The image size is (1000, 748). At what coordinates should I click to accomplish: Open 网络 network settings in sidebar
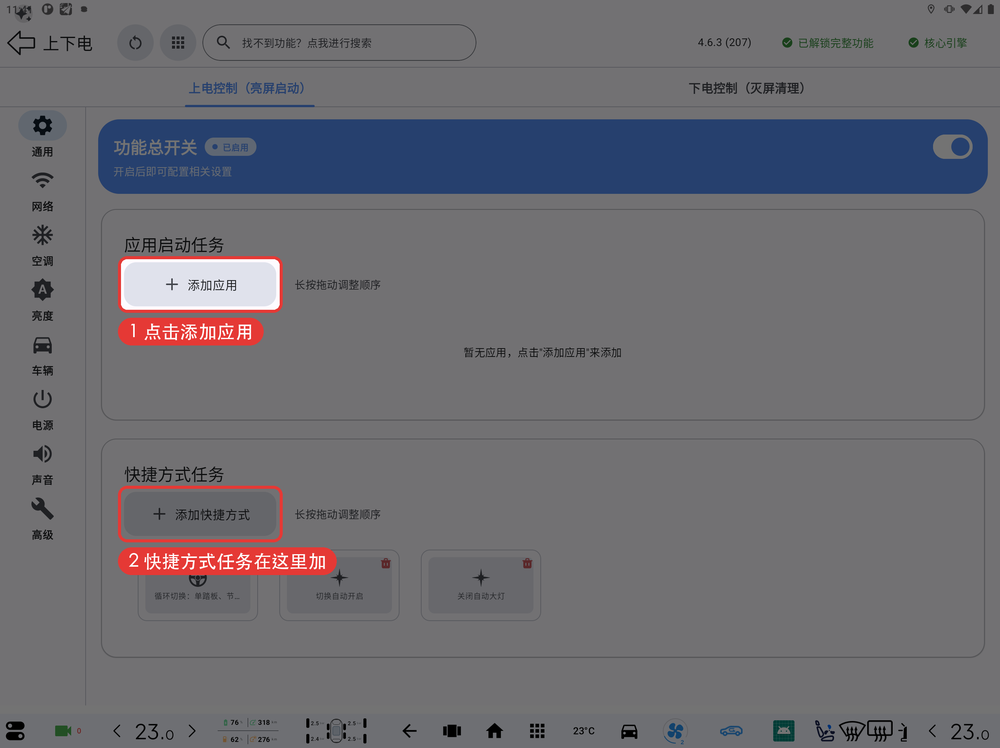coord(43,190)
